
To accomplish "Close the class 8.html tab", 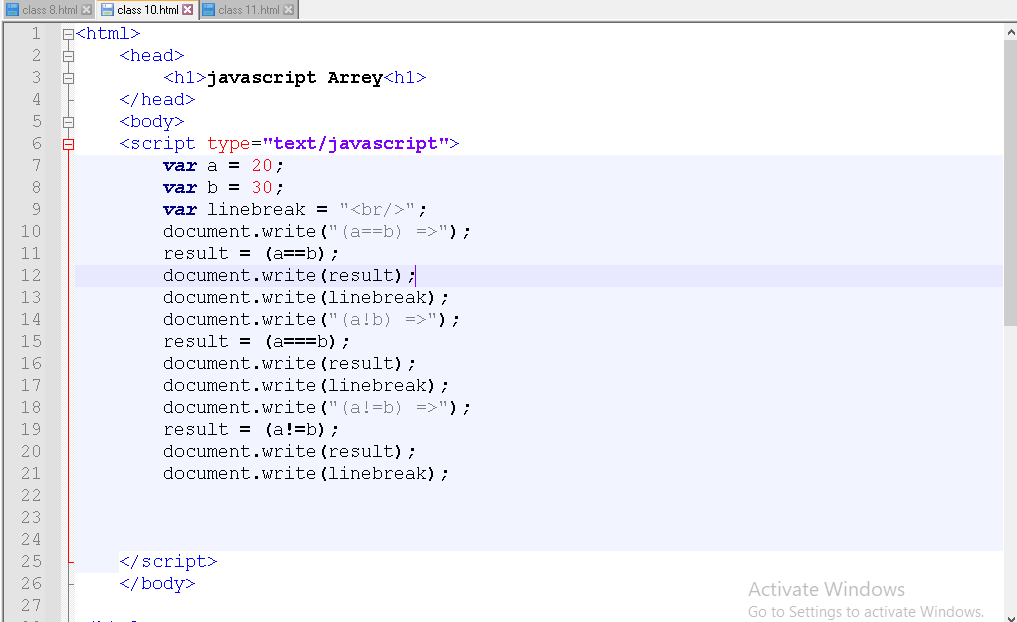I will [86, 10].
